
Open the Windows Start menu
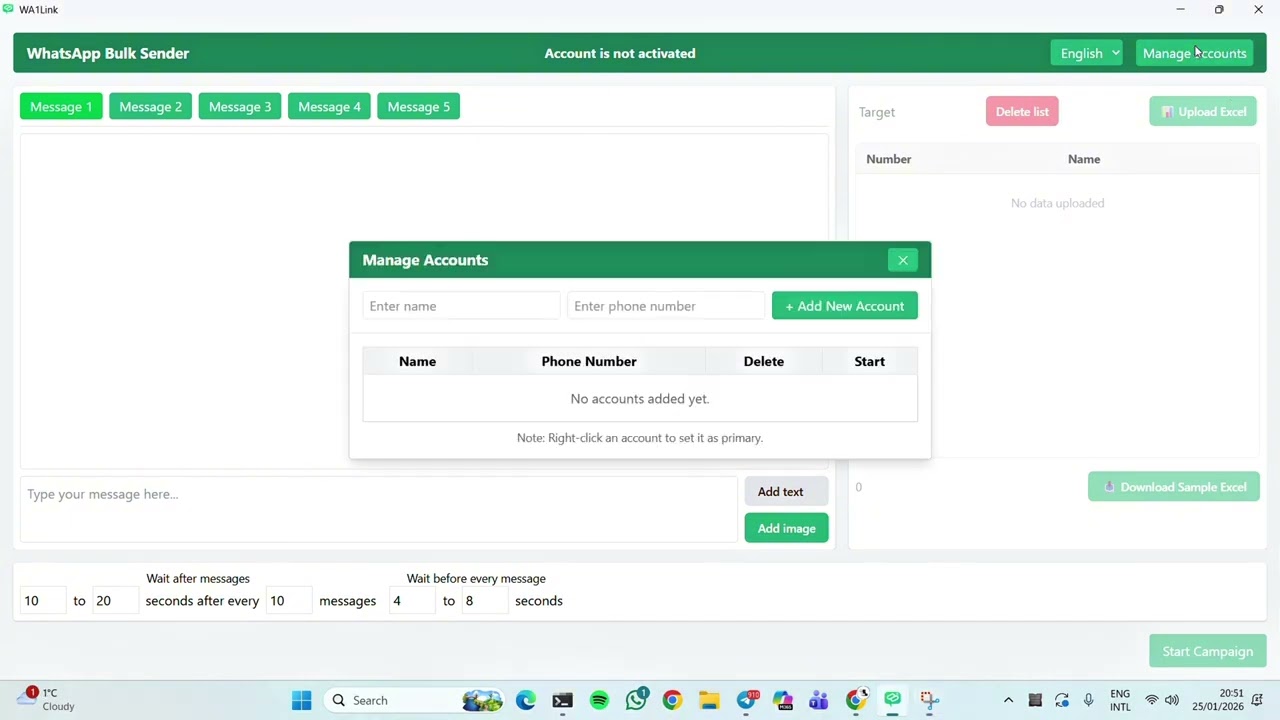point(301,700)
